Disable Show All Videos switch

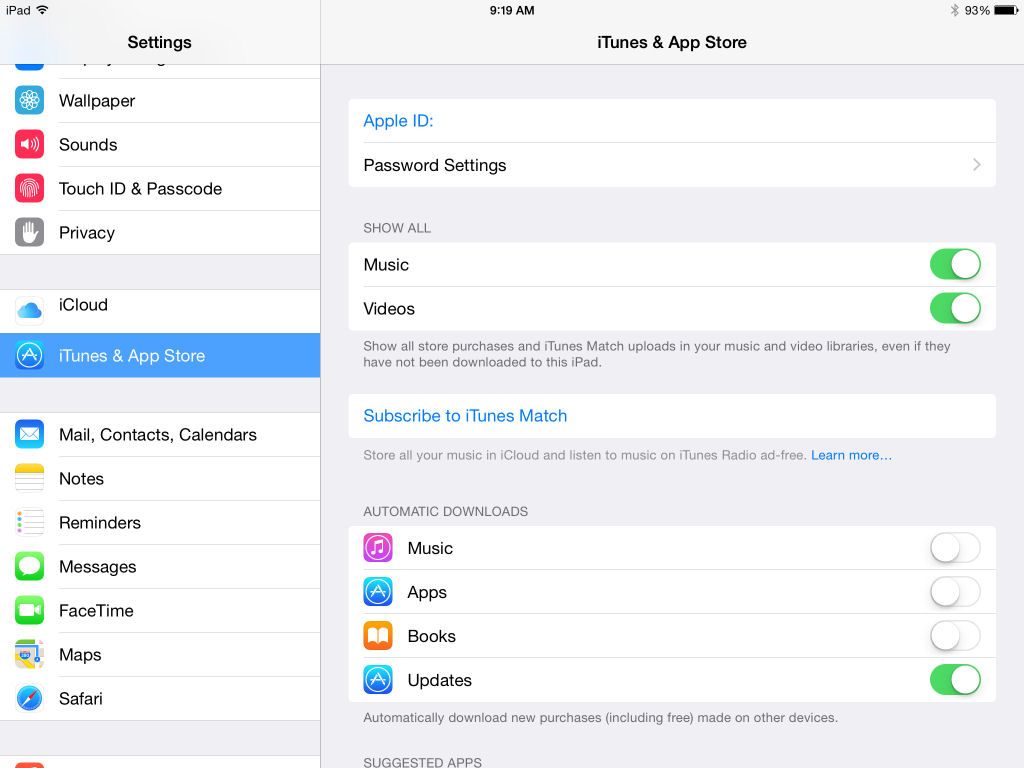955,308
